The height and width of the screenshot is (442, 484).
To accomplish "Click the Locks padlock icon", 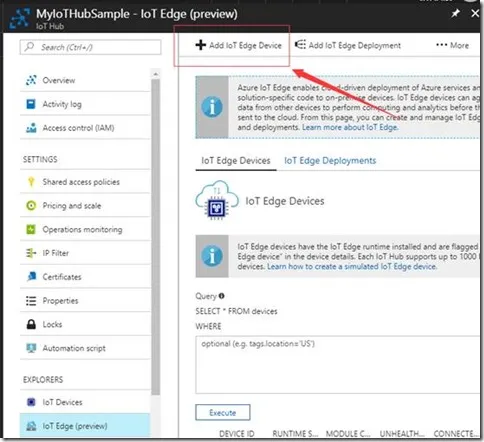I will 31,324.
